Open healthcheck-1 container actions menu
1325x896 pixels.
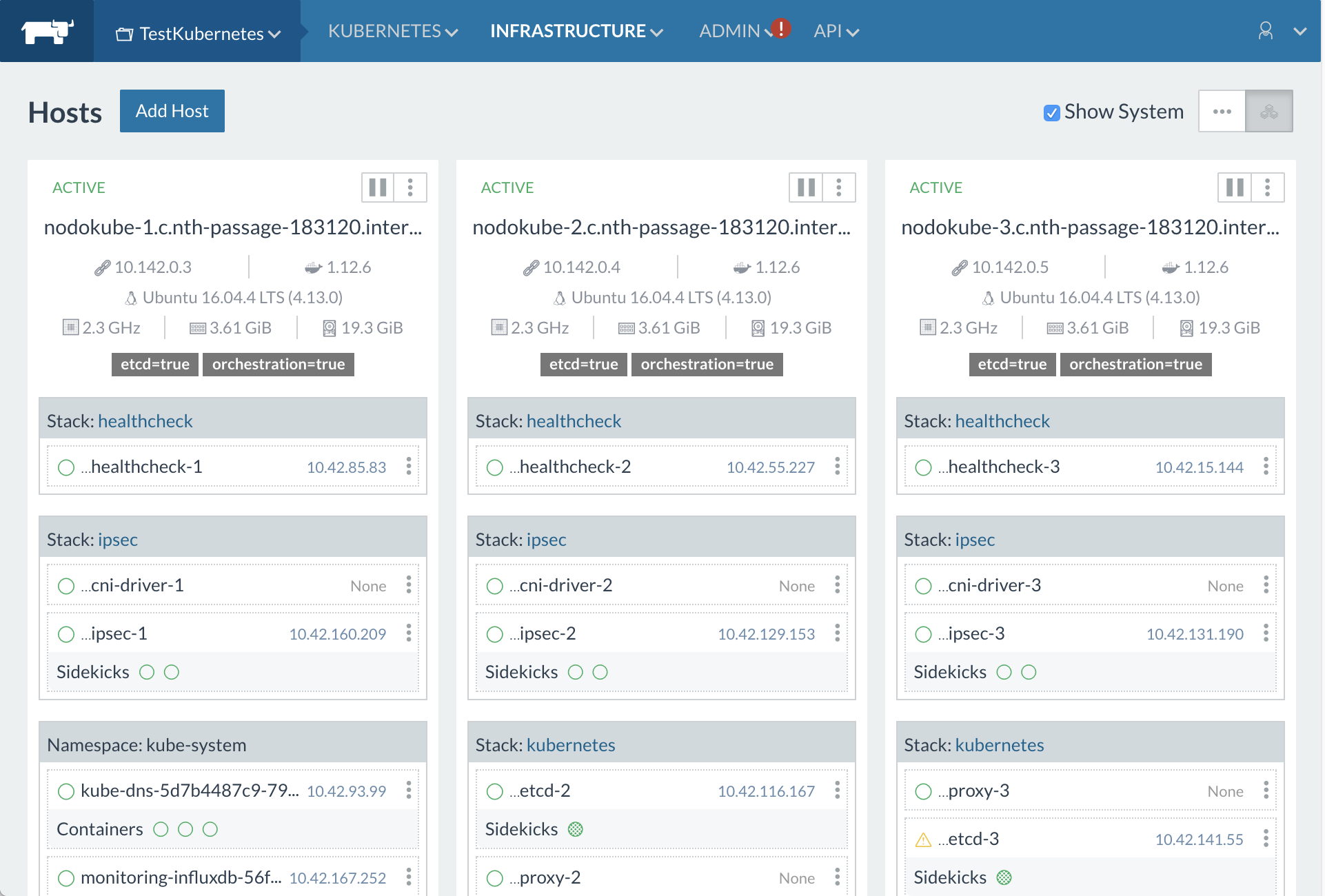409,467
